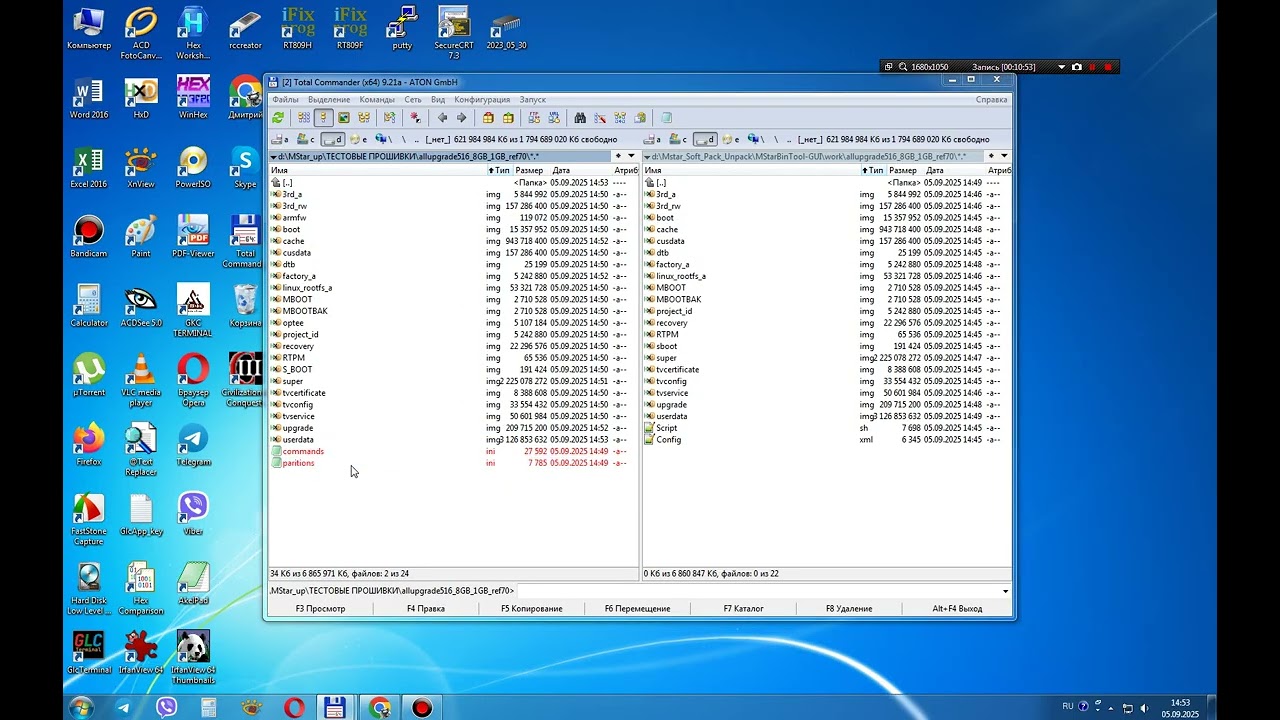
Task: Click invert selection red star icon
Action: (415, 118)
